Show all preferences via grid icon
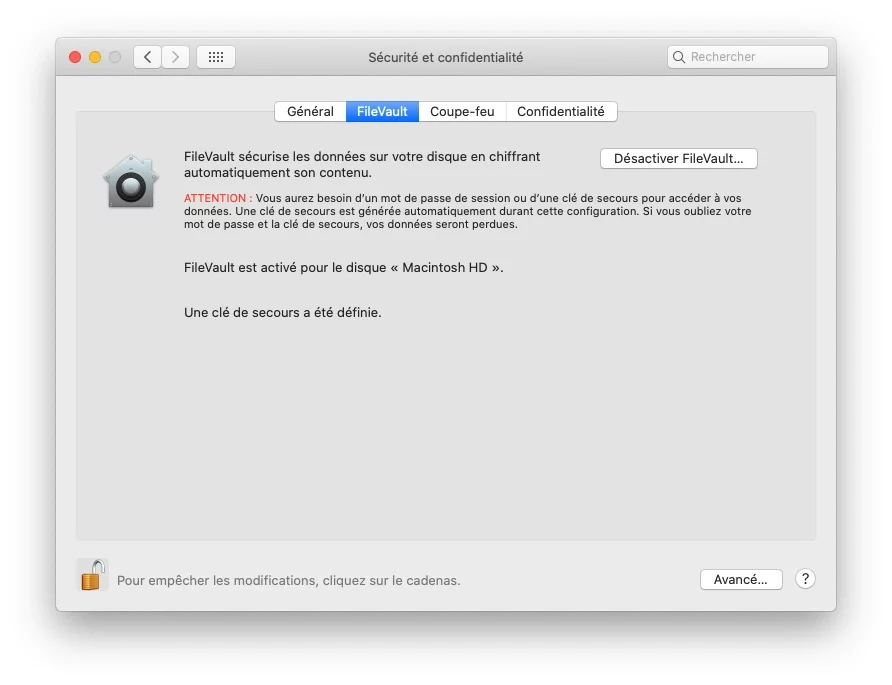The height and width of the screenshot is (685, 892). (x=216, y=57)
